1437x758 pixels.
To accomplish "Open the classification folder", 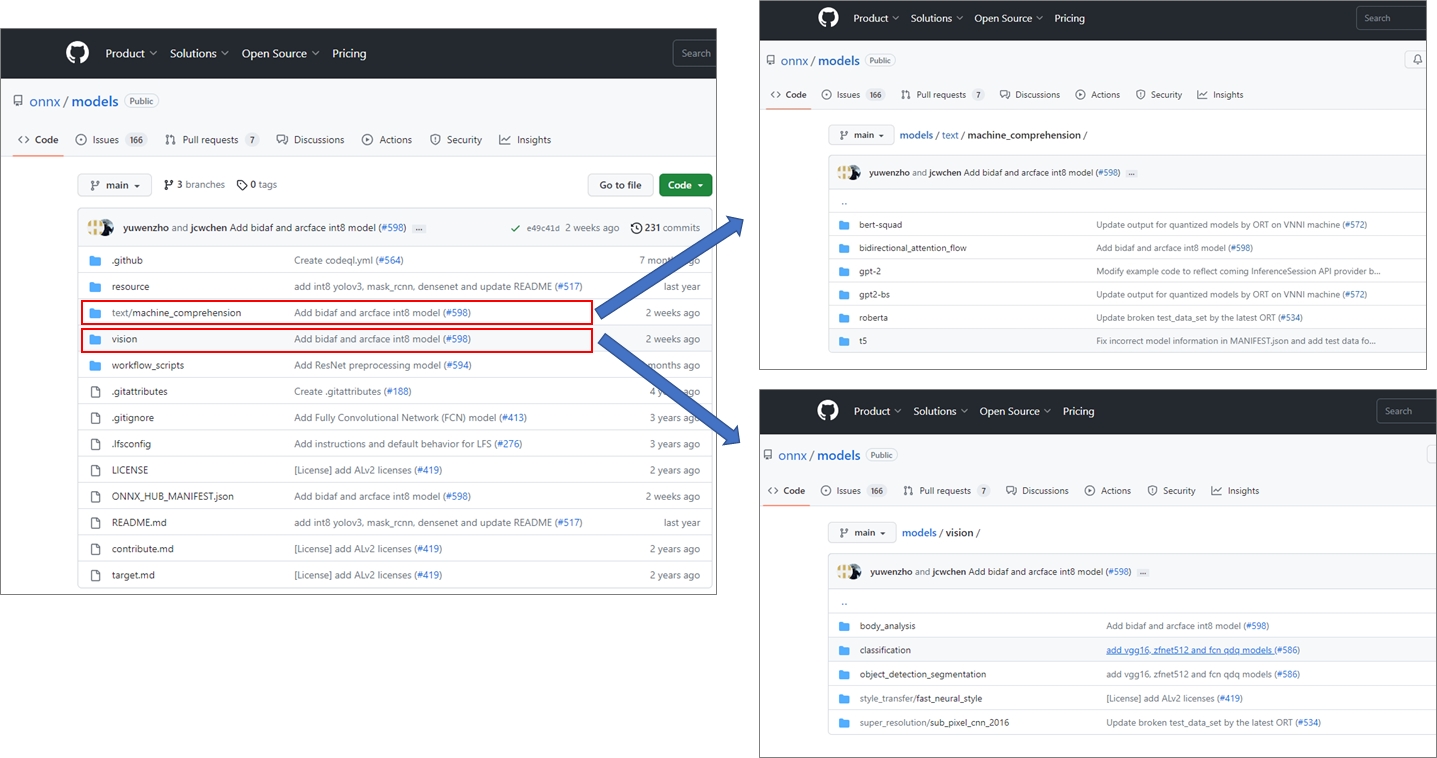I will point(884,650).
